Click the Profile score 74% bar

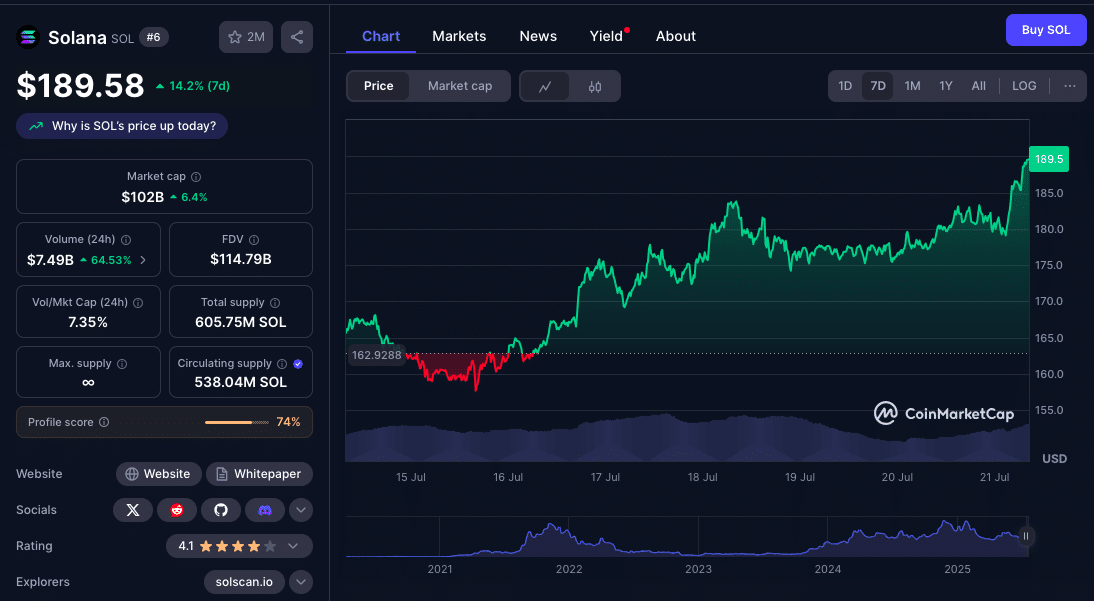(237, 422)
